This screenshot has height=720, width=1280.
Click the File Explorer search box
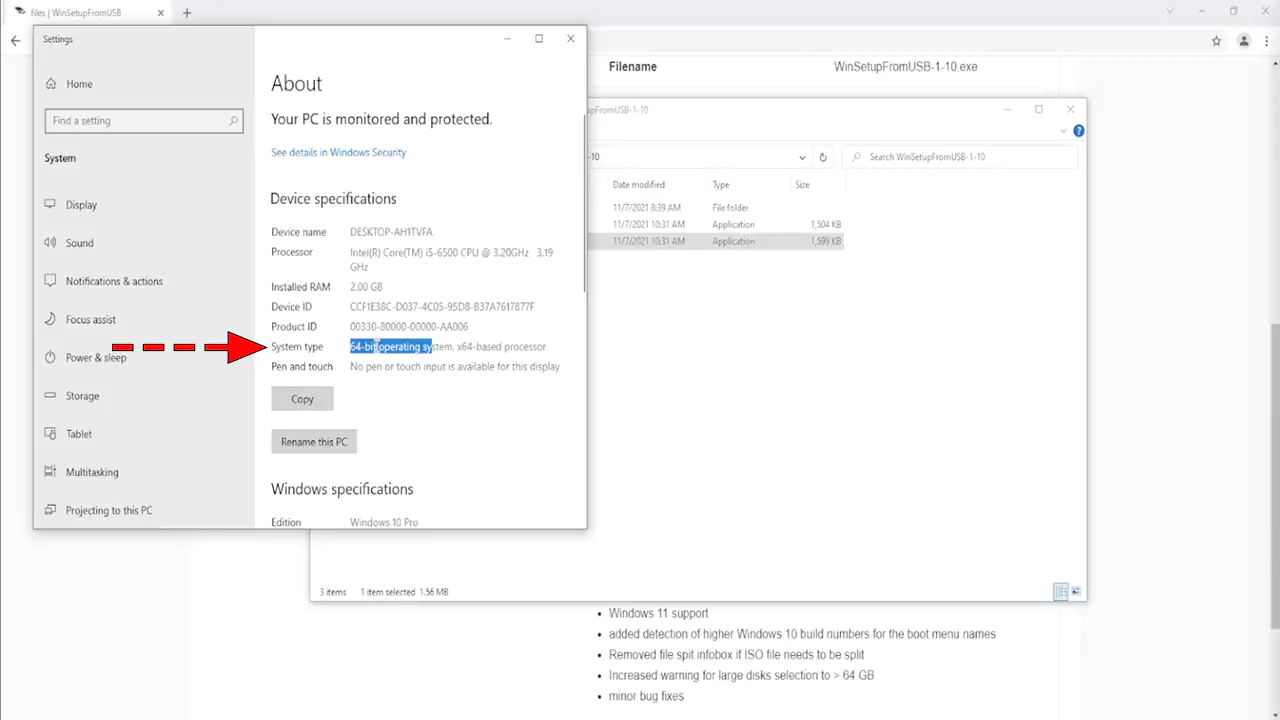click(x=961, y=157)
